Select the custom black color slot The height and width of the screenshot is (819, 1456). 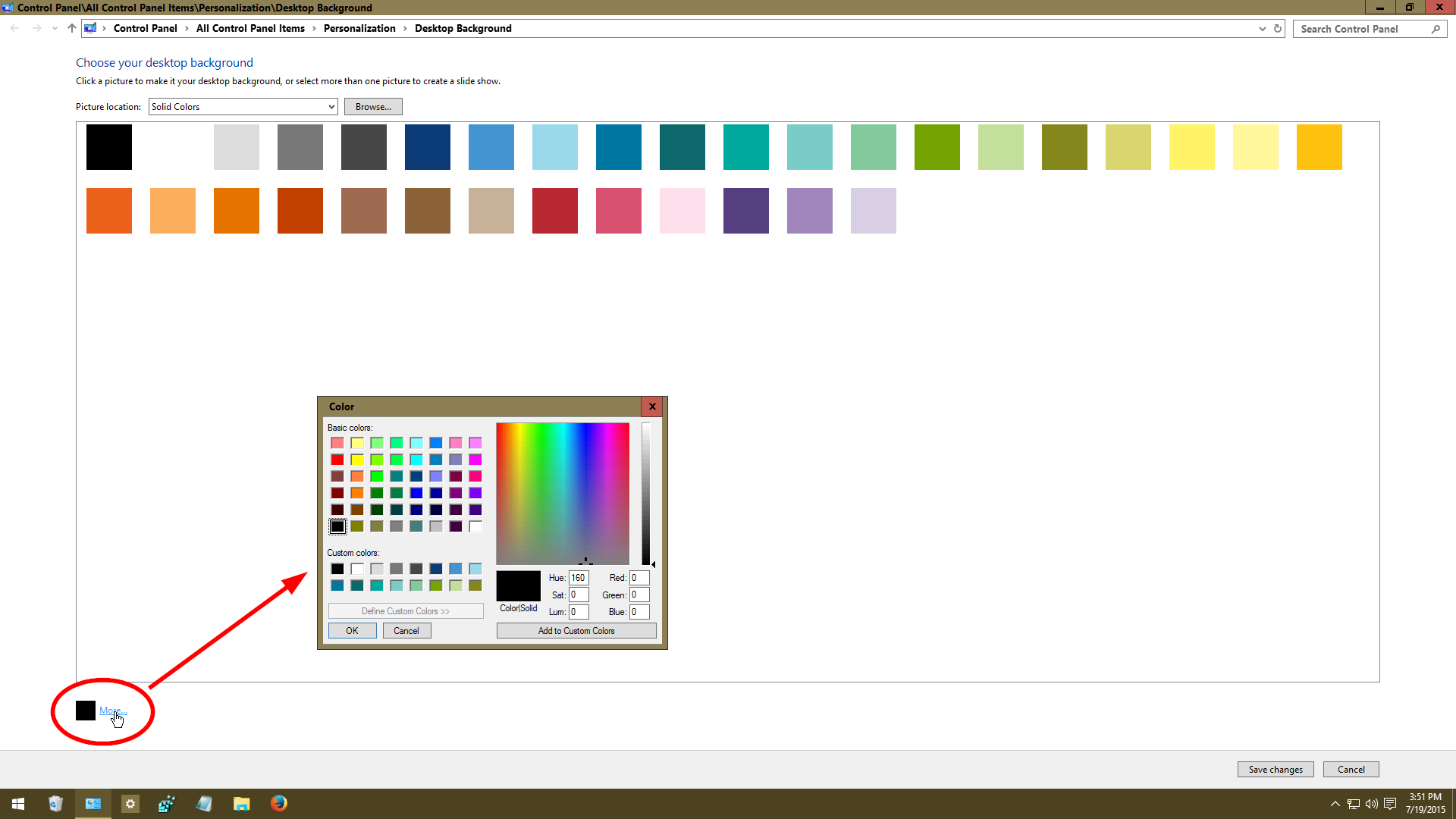tap(337, 568)
